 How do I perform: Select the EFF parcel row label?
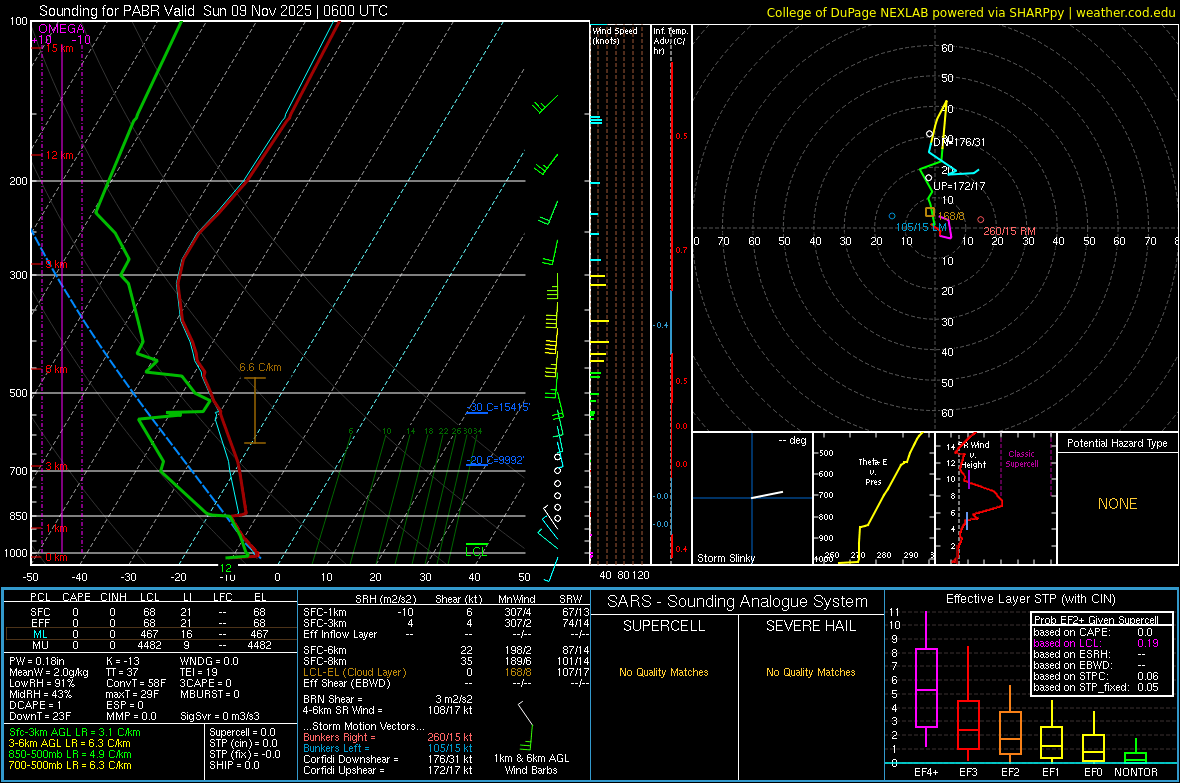point(40,623)
